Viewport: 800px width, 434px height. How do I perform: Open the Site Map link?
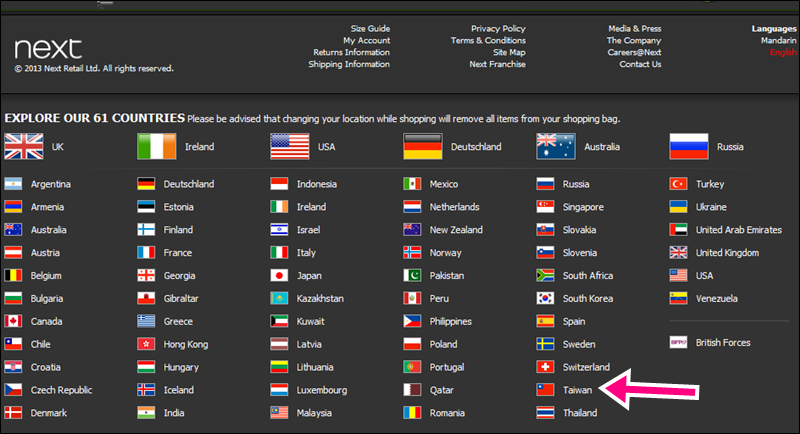tap(509, 52)
